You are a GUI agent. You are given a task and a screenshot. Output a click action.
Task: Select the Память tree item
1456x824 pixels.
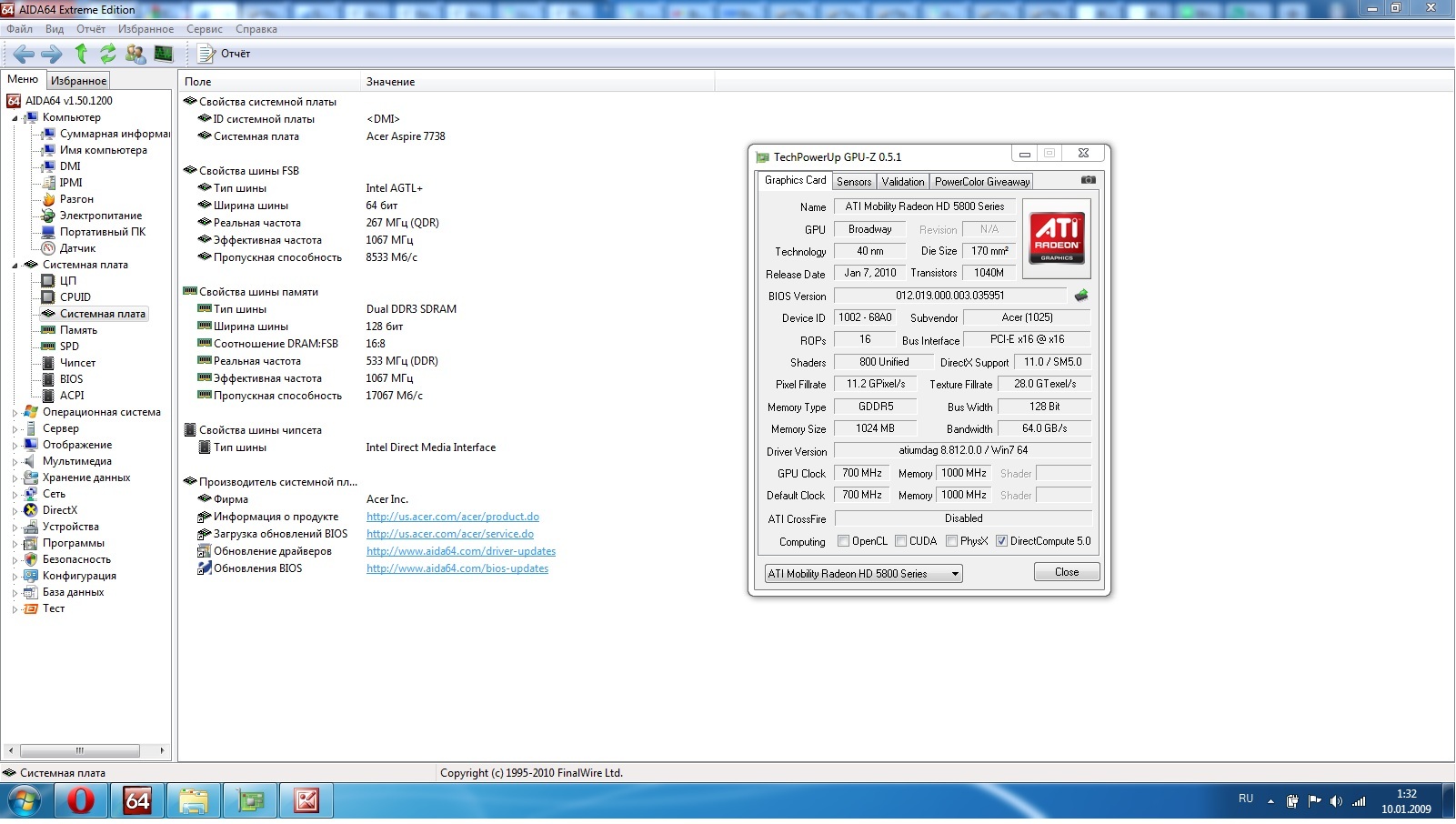[x=78, y=330]
